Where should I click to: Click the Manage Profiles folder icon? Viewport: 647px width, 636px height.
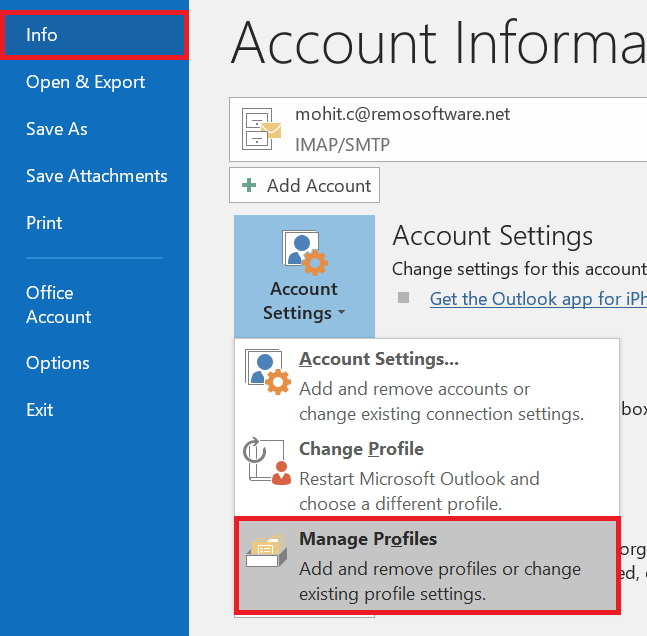coord(267,551)
